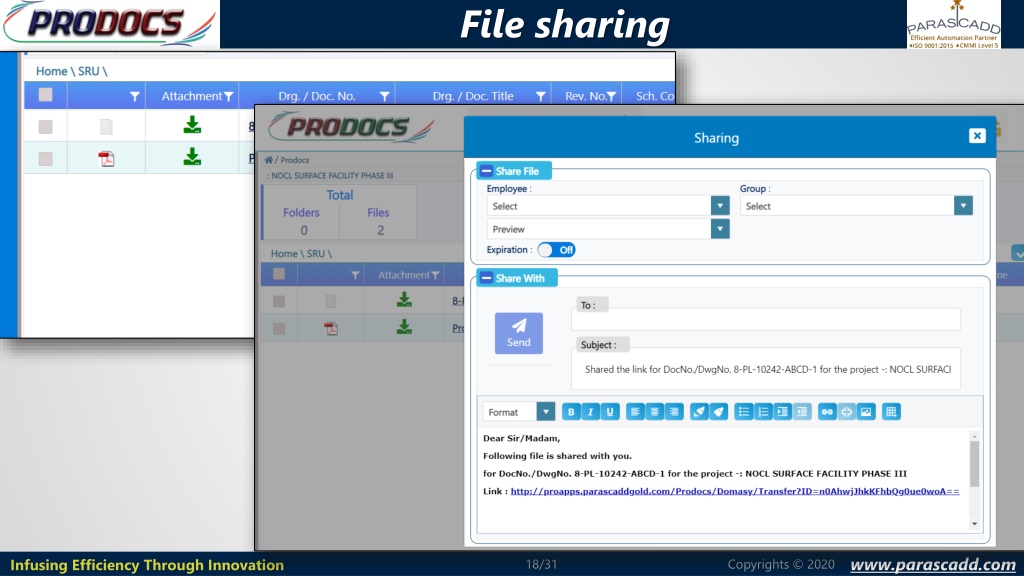Click the "Dear Sir/Madam," line in the message
Image resolution: width=1024 pixels, height=576 pixels.
[x=521, y=438]
